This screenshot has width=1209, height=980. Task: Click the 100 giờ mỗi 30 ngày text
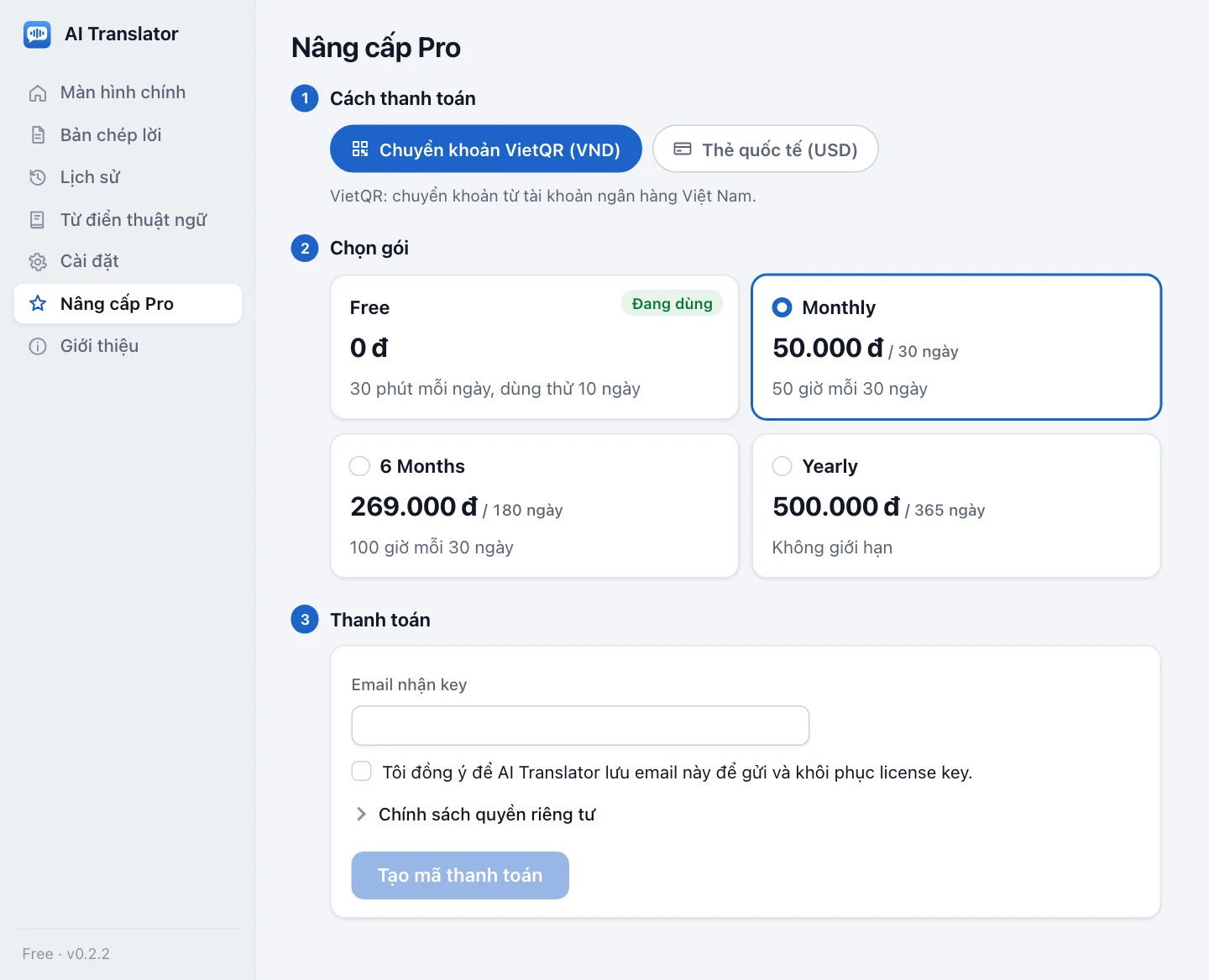coord(432,548)
